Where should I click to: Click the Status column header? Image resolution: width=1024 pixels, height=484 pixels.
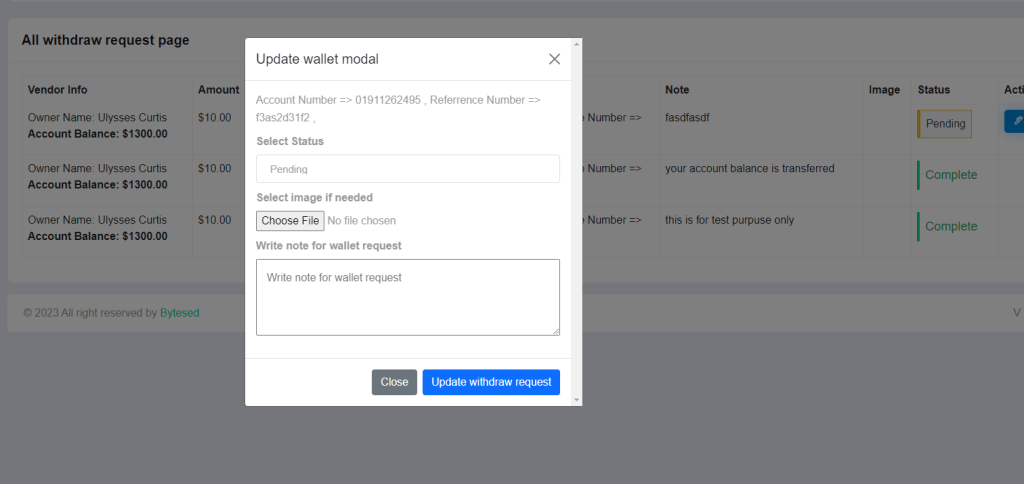(934, 90)
